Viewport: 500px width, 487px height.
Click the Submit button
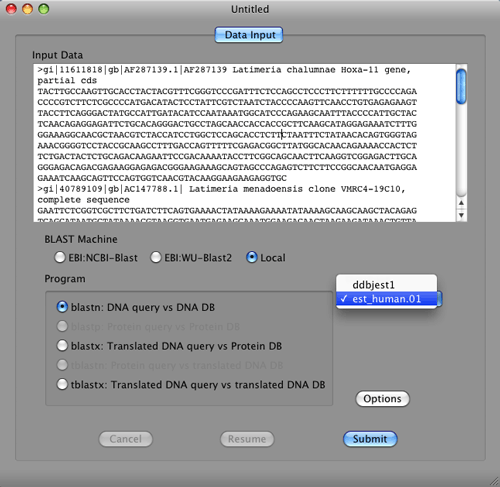click(x=370, y=439)
